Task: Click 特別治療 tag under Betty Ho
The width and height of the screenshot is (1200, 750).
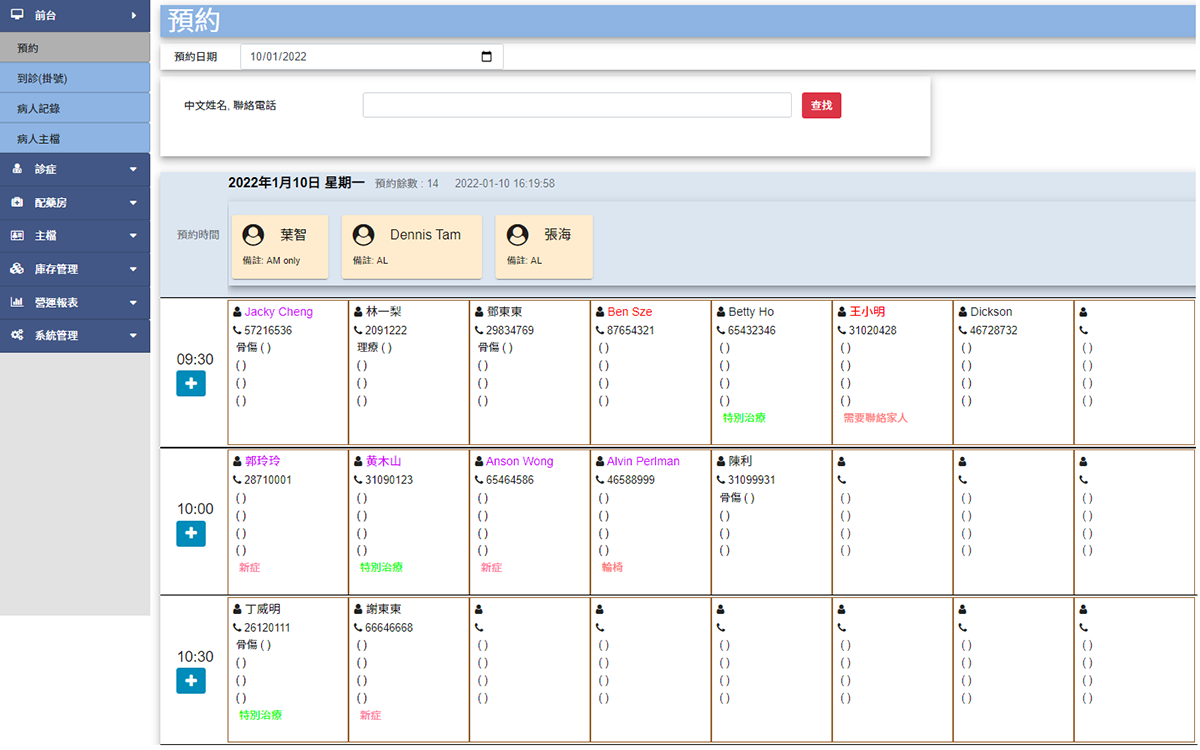Action: (744, 418)
